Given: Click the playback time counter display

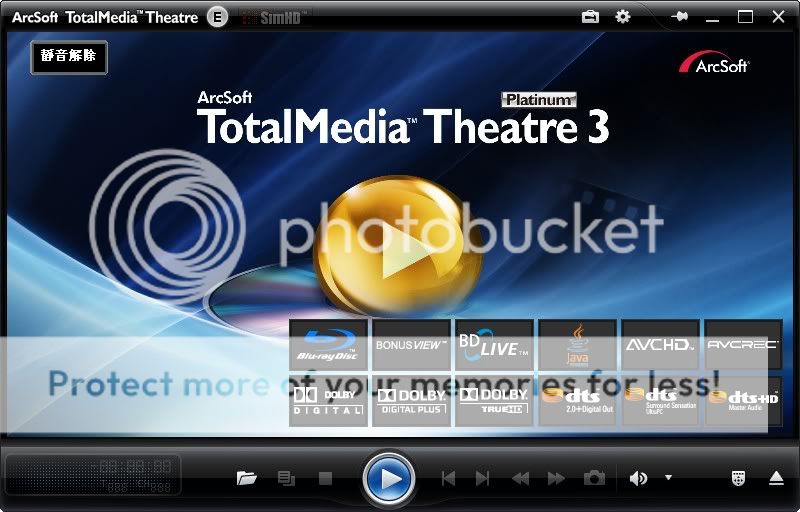Looking at the screenshot, I should point(93,475).
